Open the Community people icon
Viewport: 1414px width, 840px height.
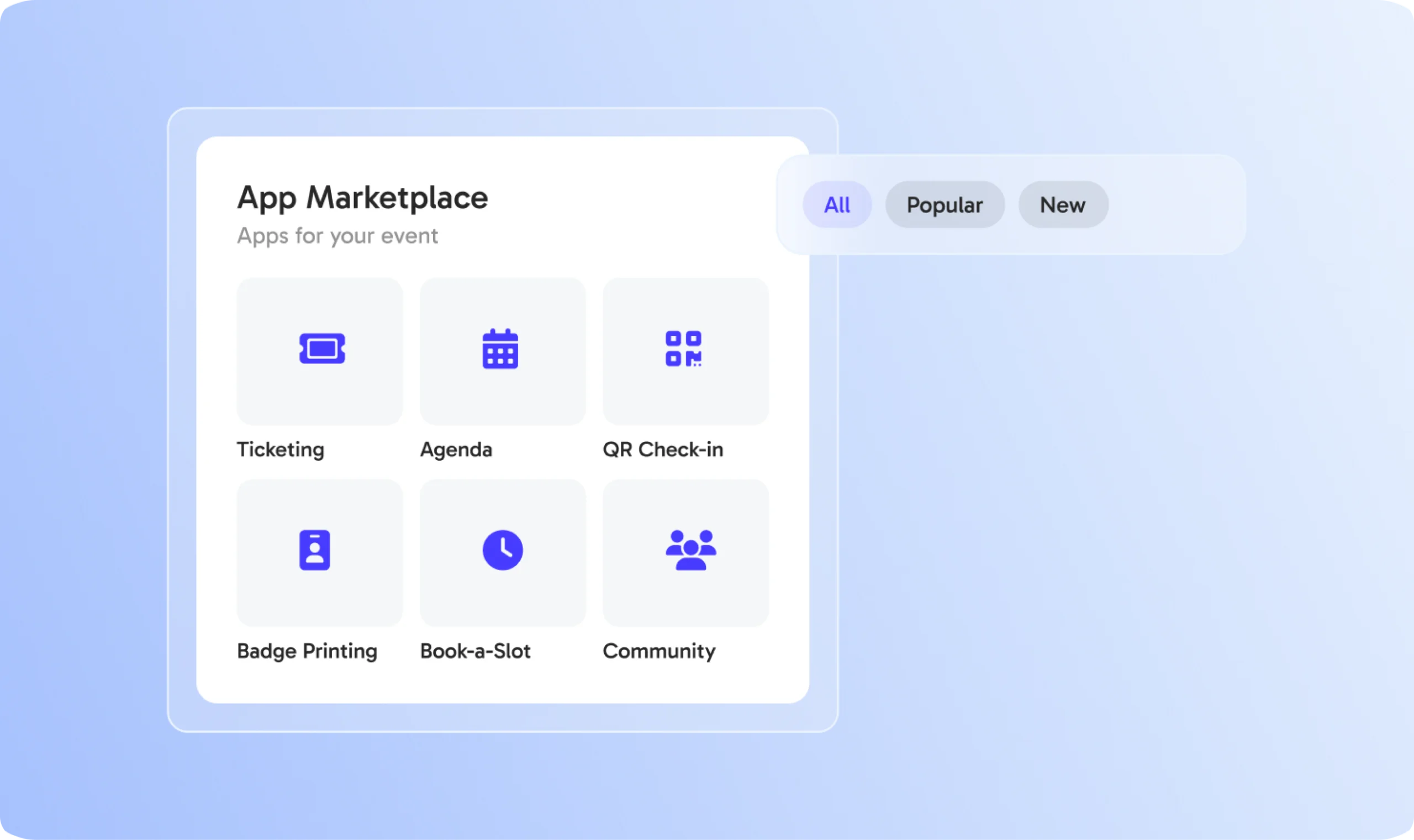(690, 550)
